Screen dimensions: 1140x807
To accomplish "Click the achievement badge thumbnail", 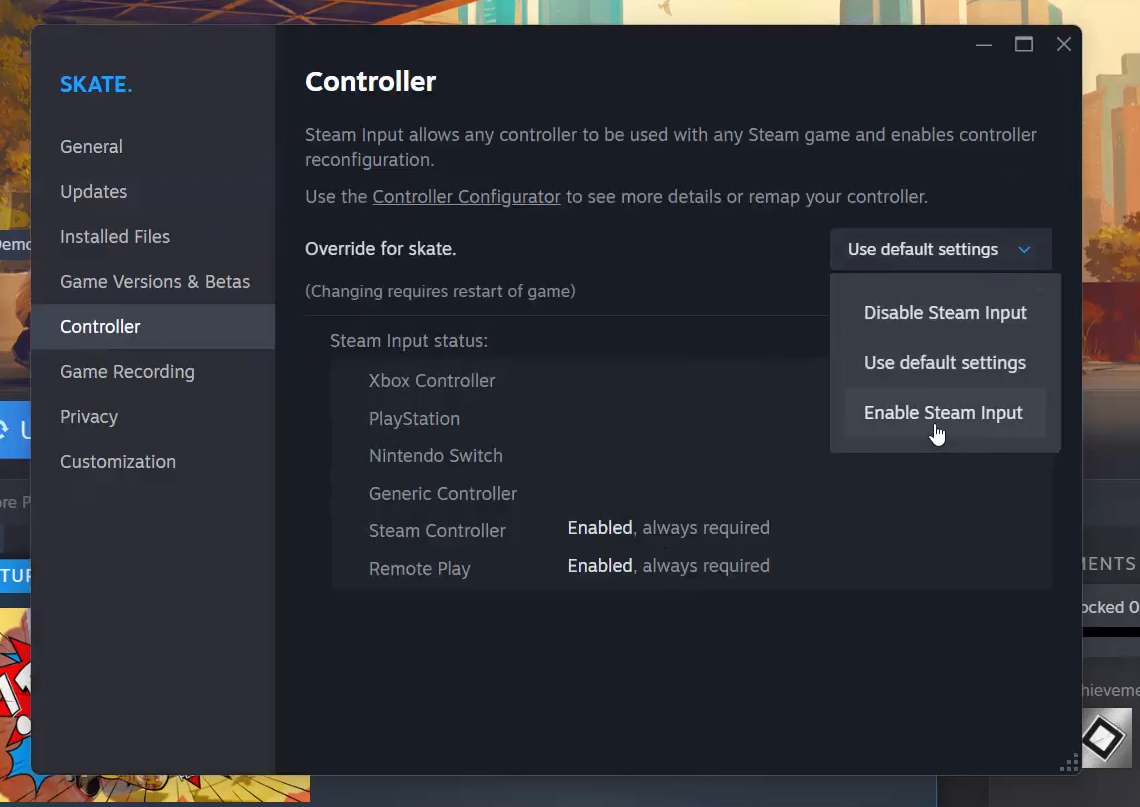I will [1106, 738].
